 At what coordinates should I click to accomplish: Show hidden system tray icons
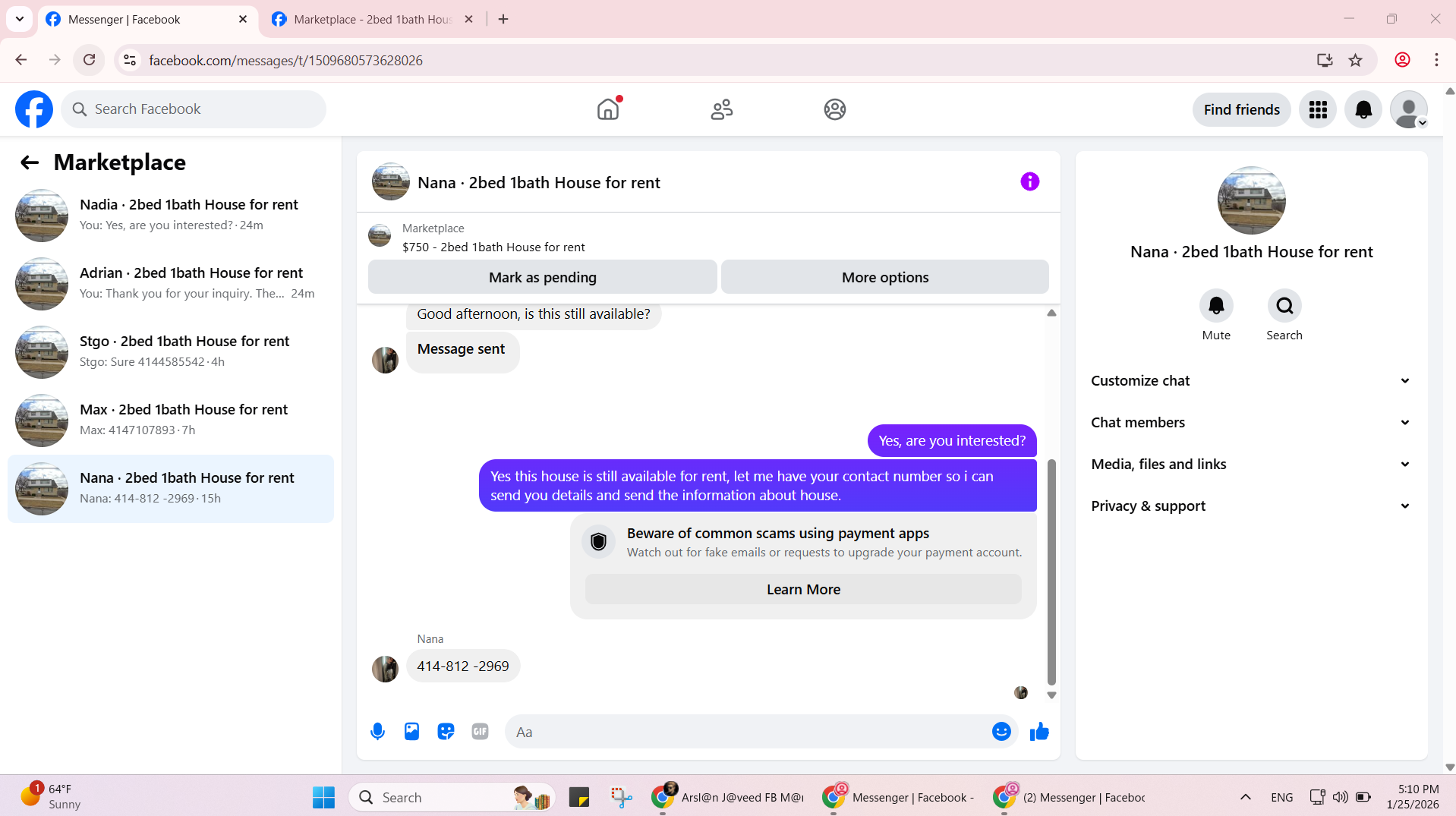click(1246, 797)
